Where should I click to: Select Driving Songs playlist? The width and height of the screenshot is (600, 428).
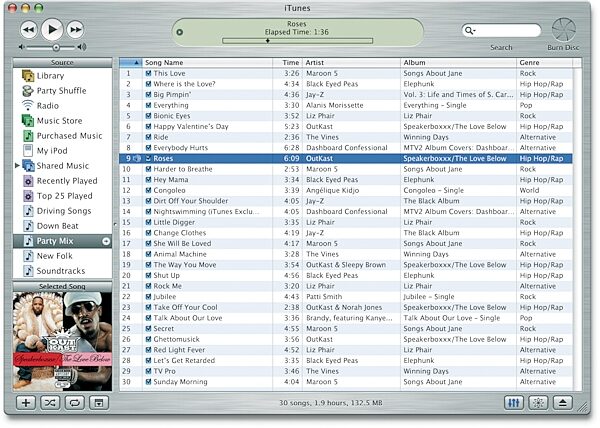tap(57, 211)
